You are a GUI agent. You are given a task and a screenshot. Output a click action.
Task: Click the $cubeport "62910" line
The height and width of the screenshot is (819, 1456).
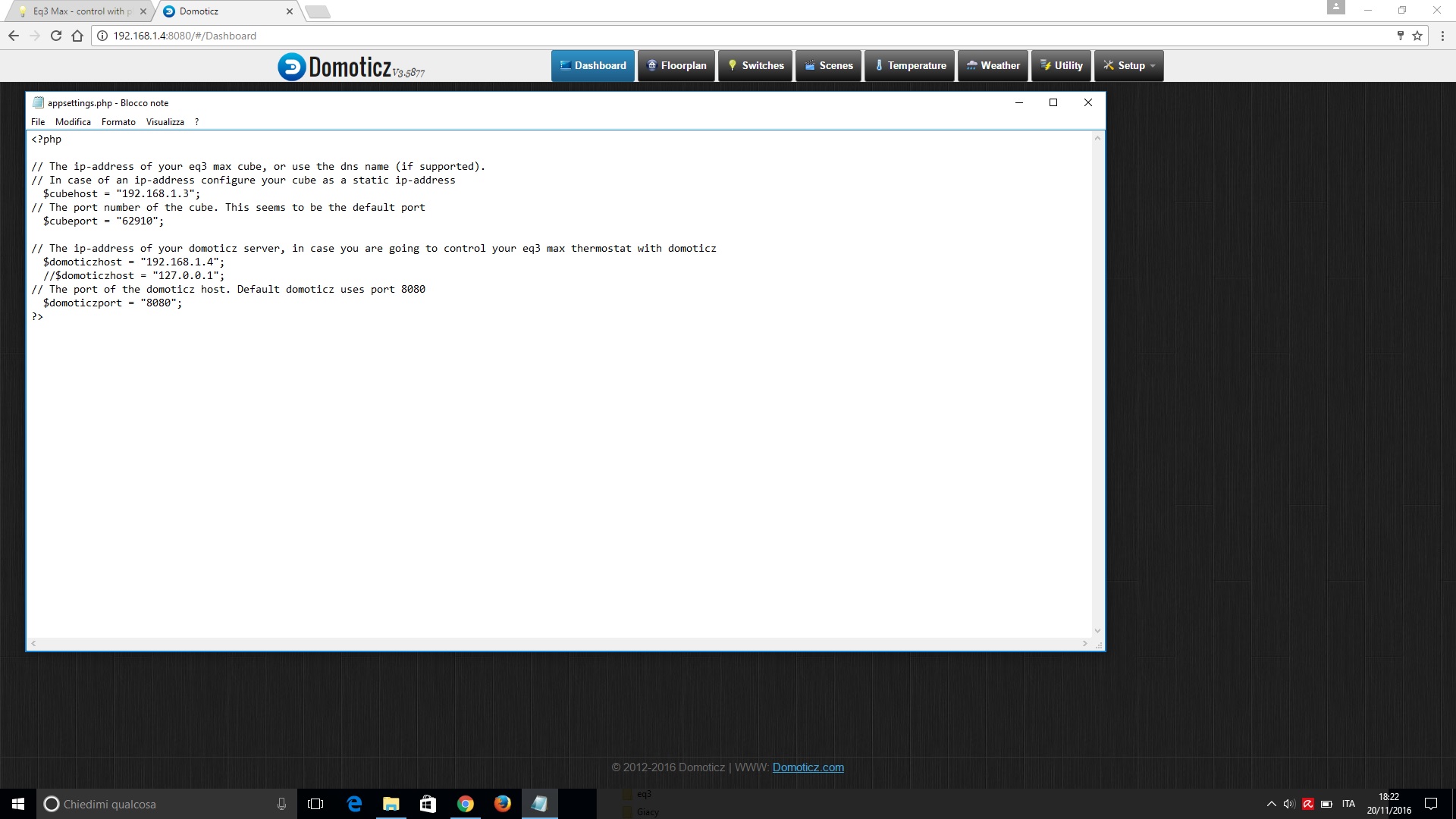(x=103, y=221)
